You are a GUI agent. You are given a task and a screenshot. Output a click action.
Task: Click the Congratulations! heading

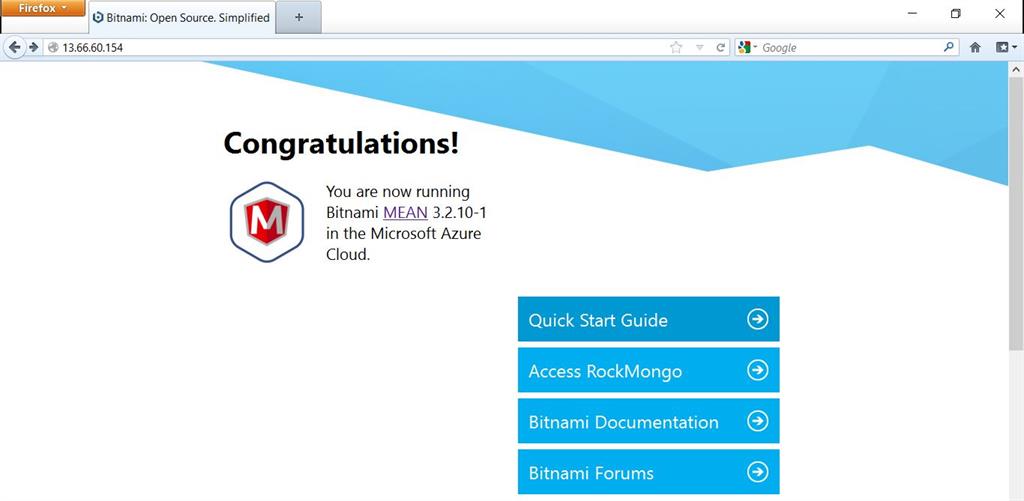tap(341, 144)
